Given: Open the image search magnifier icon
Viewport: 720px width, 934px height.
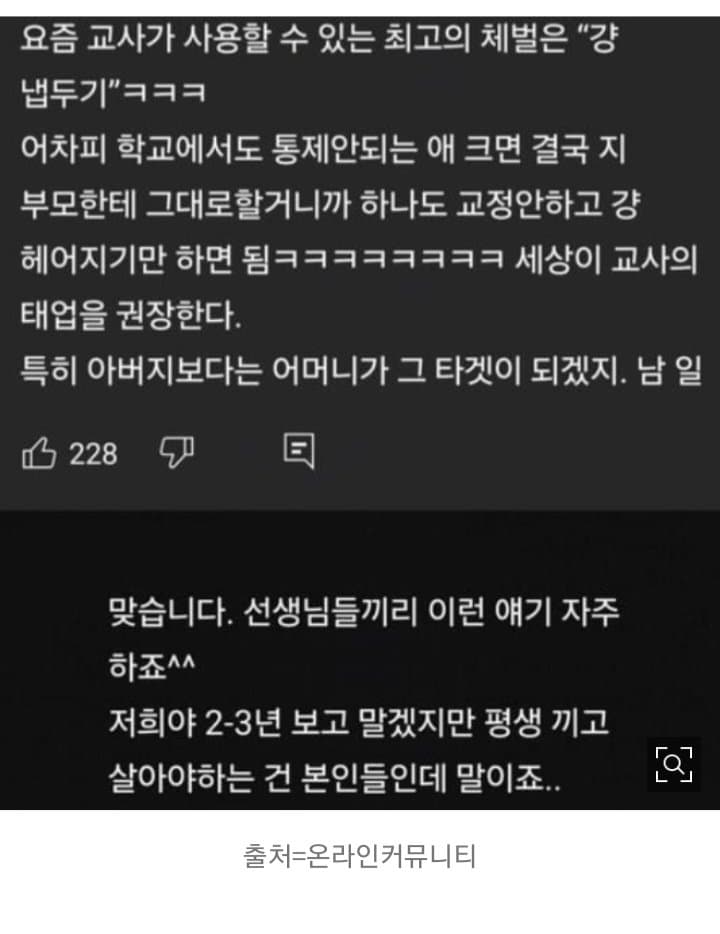Looking at the screenshot, I should 674,764.
